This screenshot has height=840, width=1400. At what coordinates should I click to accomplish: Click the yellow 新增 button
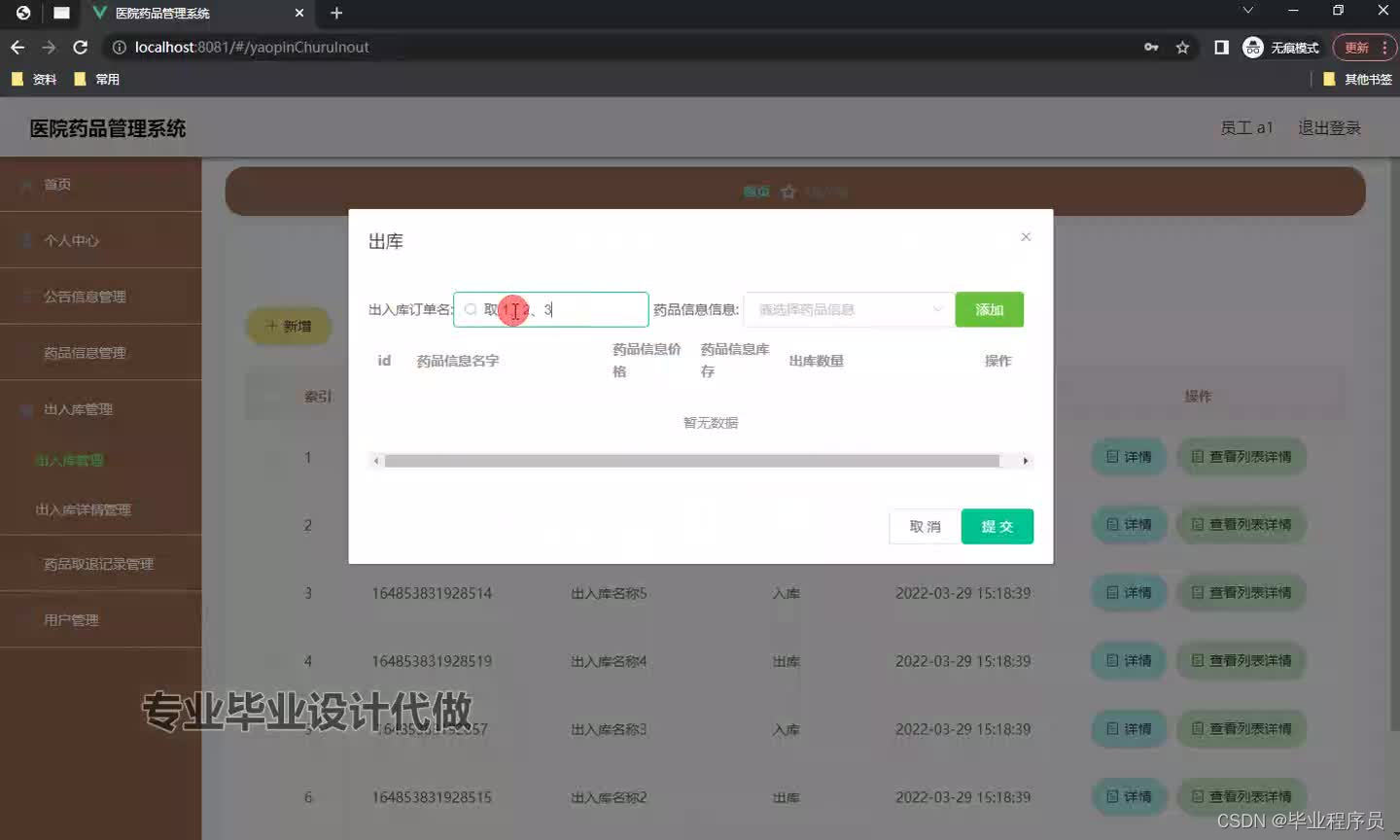tap(289, 326)
